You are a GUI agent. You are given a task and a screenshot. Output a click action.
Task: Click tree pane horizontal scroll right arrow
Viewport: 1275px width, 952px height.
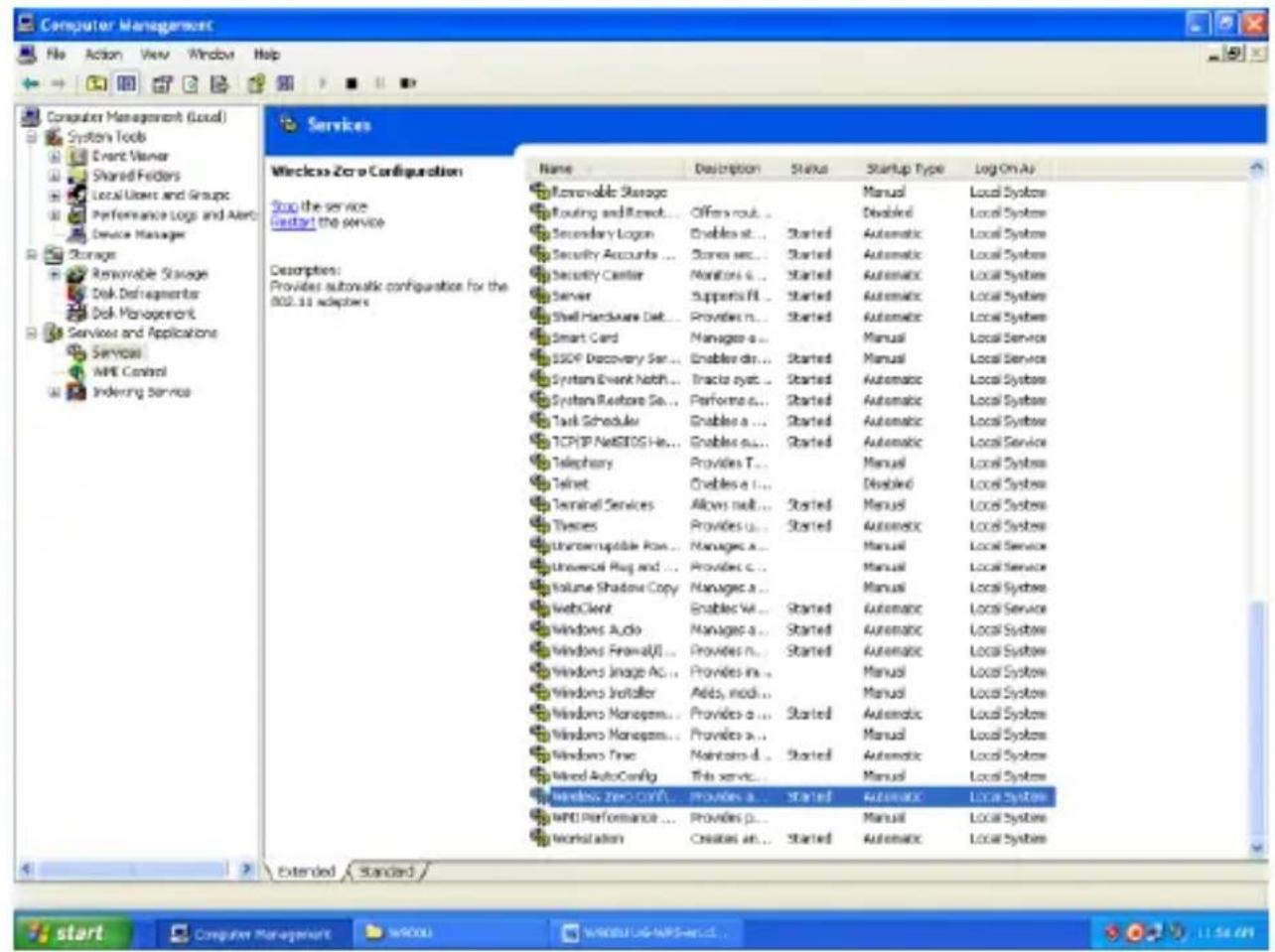click(247, 870)
